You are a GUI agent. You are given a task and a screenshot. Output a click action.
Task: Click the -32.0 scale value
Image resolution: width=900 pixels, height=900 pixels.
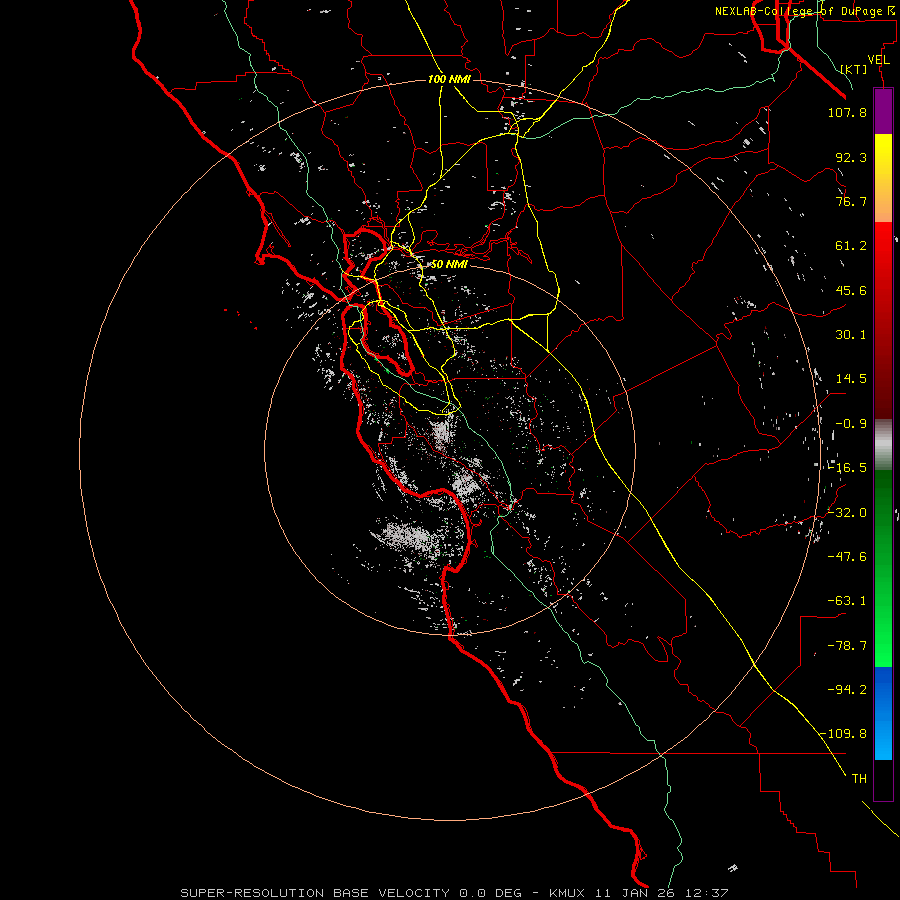(847, 513)
